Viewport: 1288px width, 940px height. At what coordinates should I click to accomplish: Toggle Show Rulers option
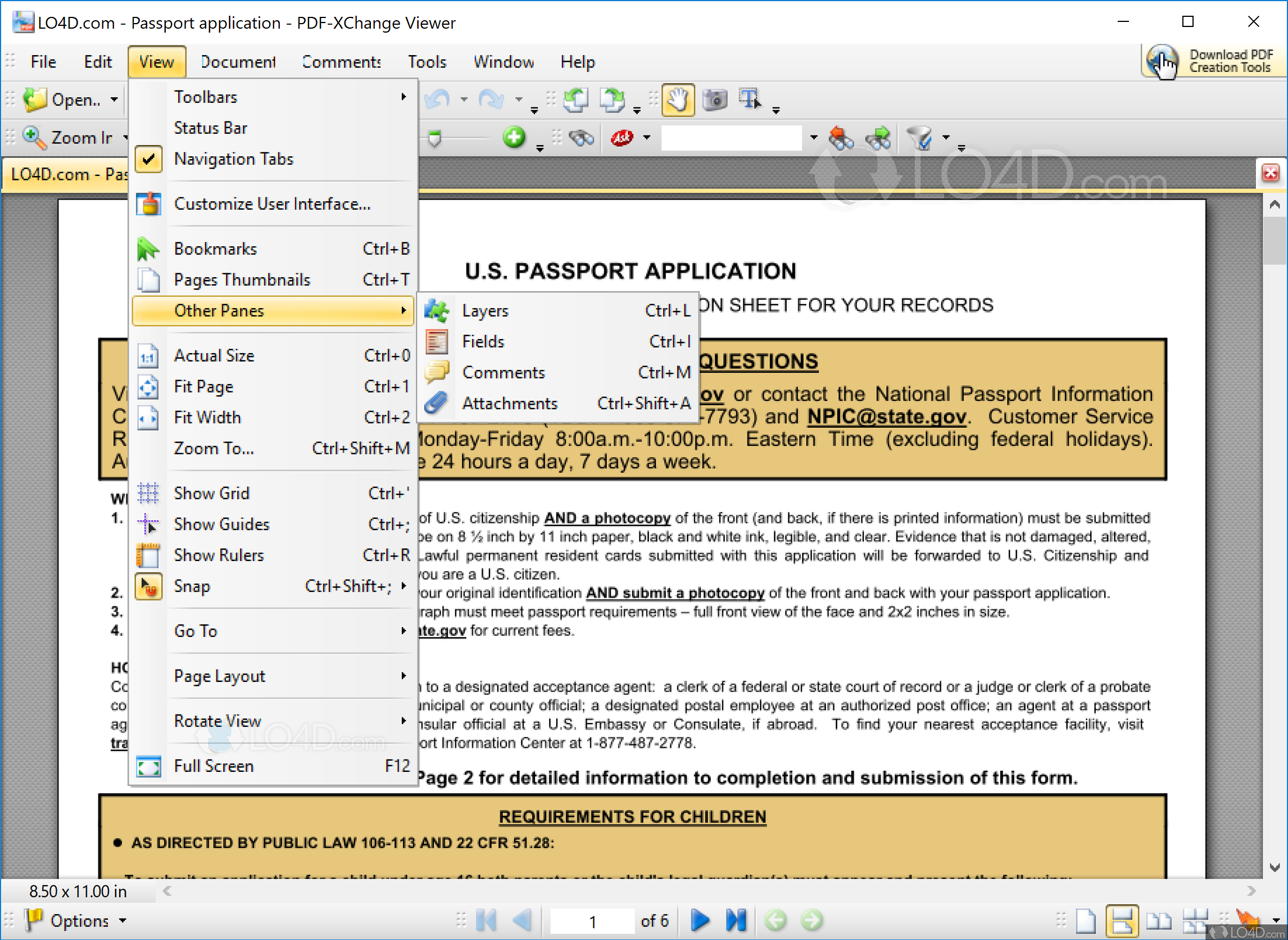[x=272, y=555]
